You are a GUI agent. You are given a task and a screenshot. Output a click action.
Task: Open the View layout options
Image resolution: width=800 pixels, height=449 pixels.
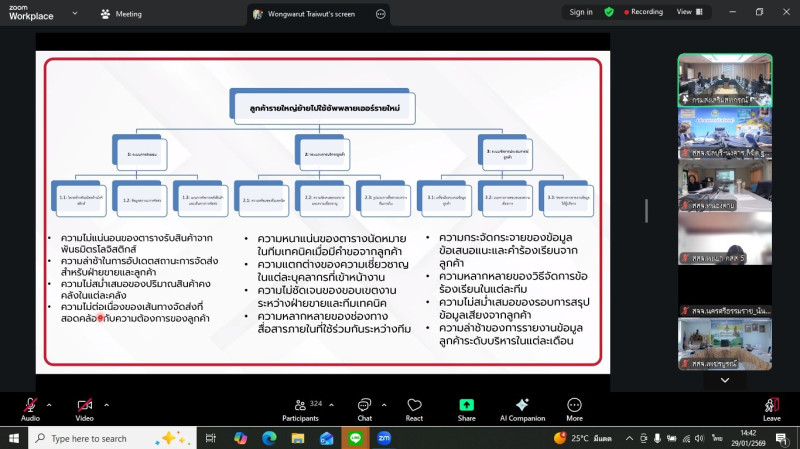coord(688,12)
